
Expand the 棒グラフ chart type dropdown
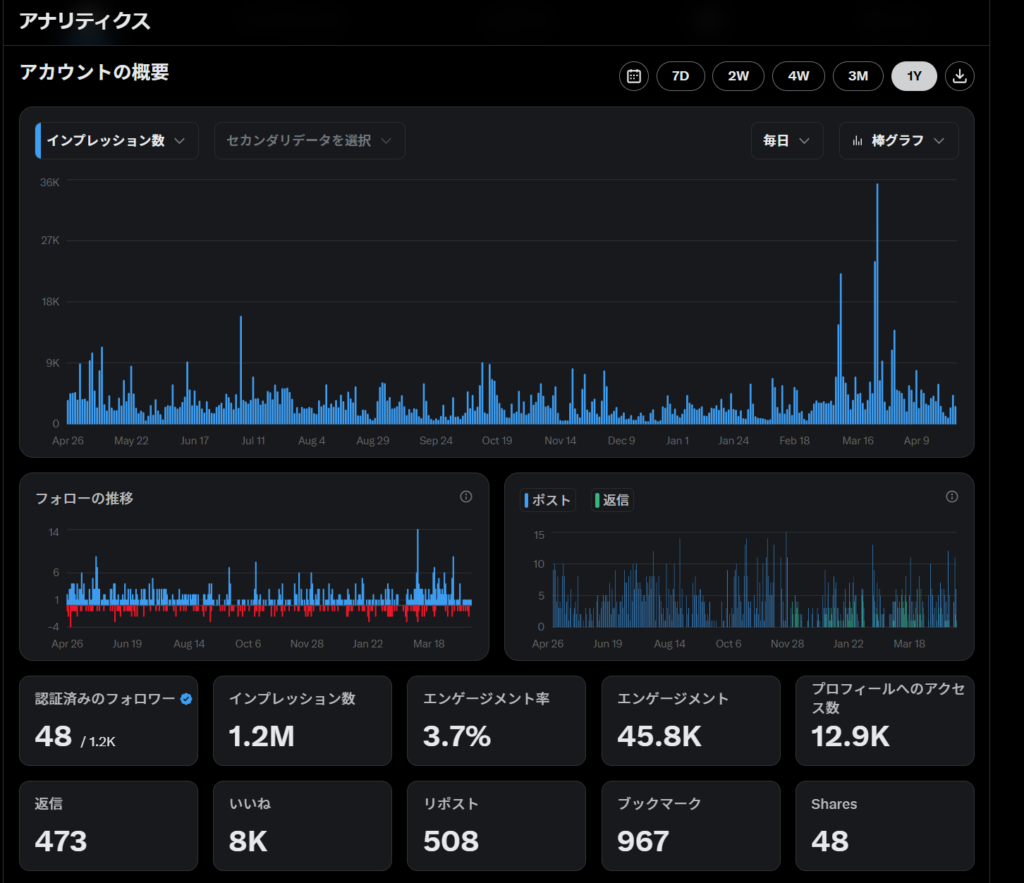point(898,141)
